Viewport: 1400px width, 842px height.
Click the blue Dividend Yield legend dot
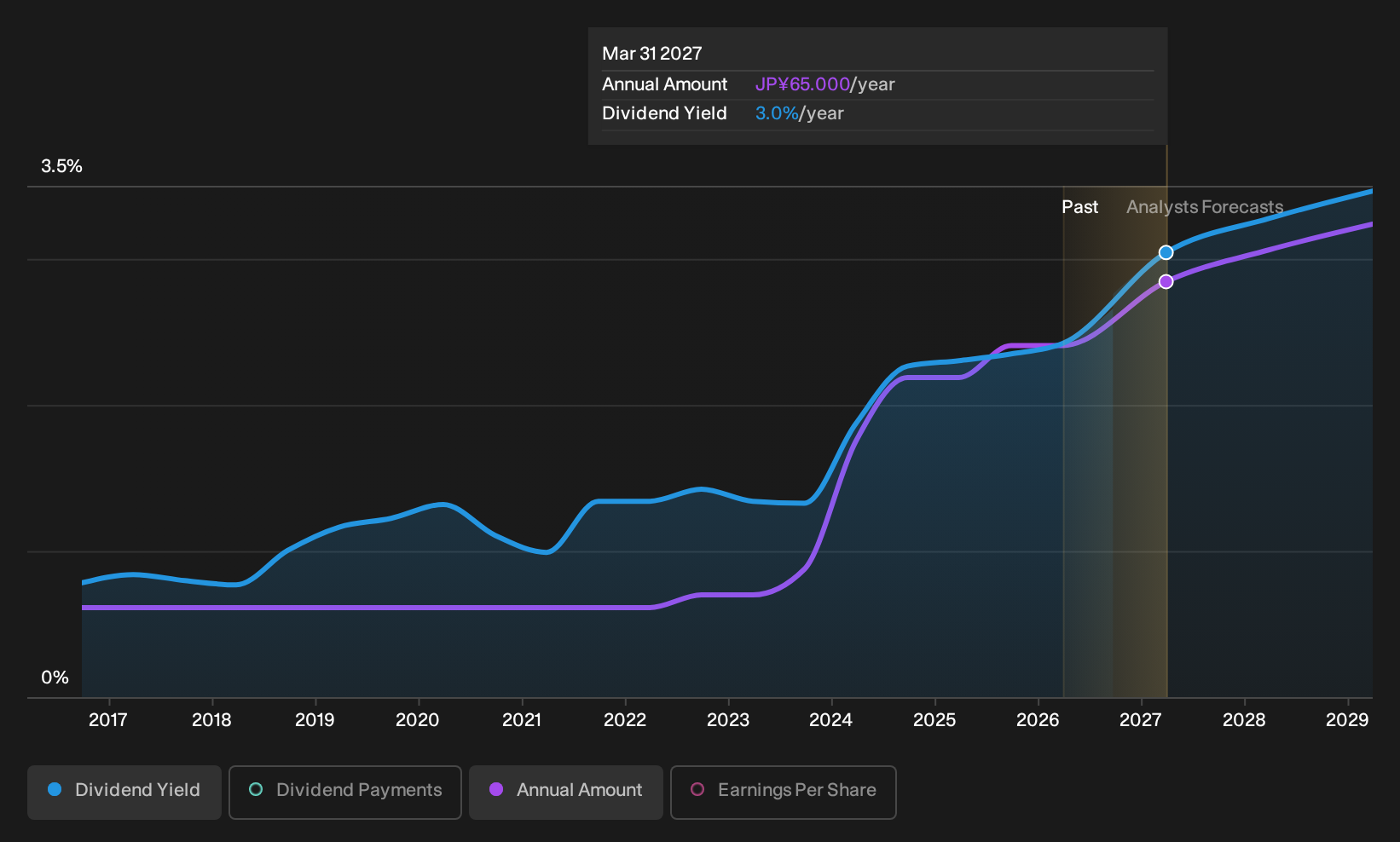coord(55,790)
